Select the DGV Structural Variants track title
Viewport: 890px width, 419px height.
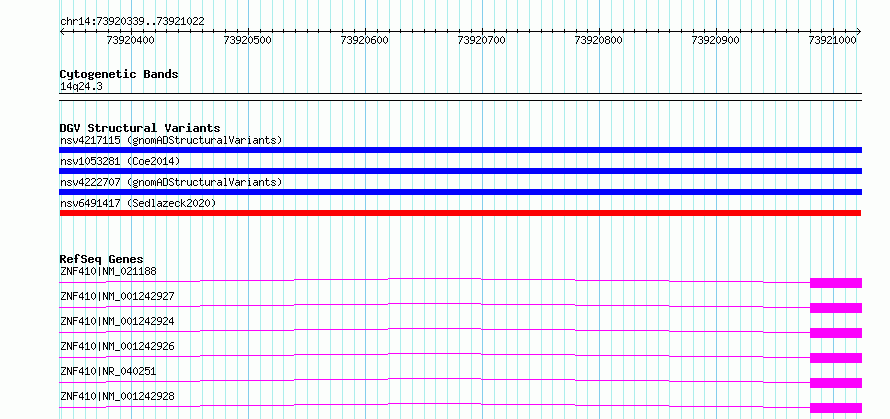(x=140, y=128)
